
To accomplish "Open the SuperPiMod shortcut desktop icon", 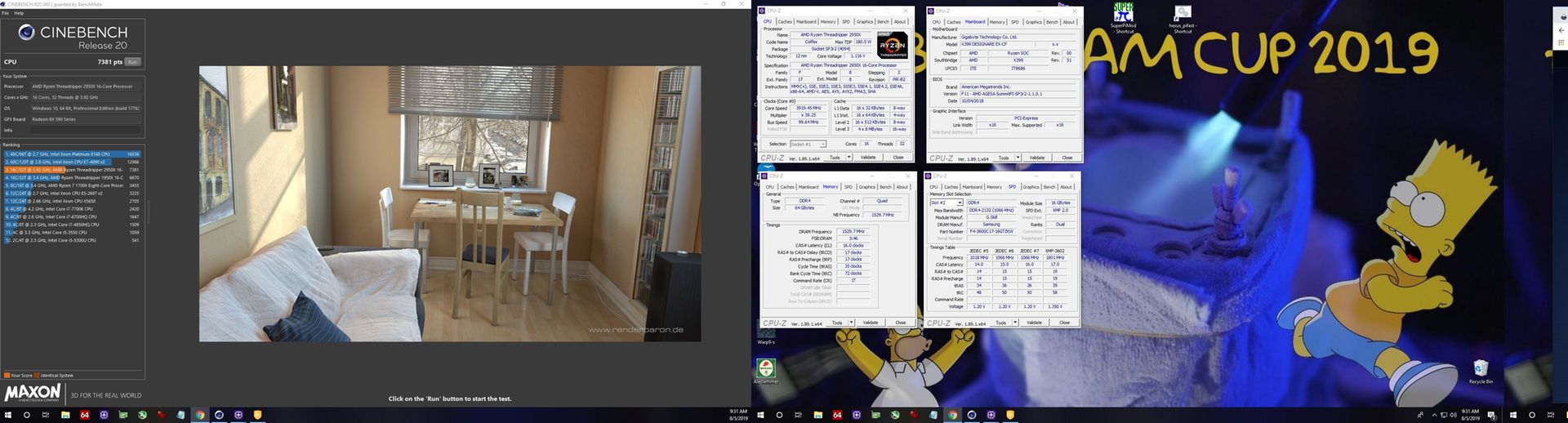I will [1124, 17].
